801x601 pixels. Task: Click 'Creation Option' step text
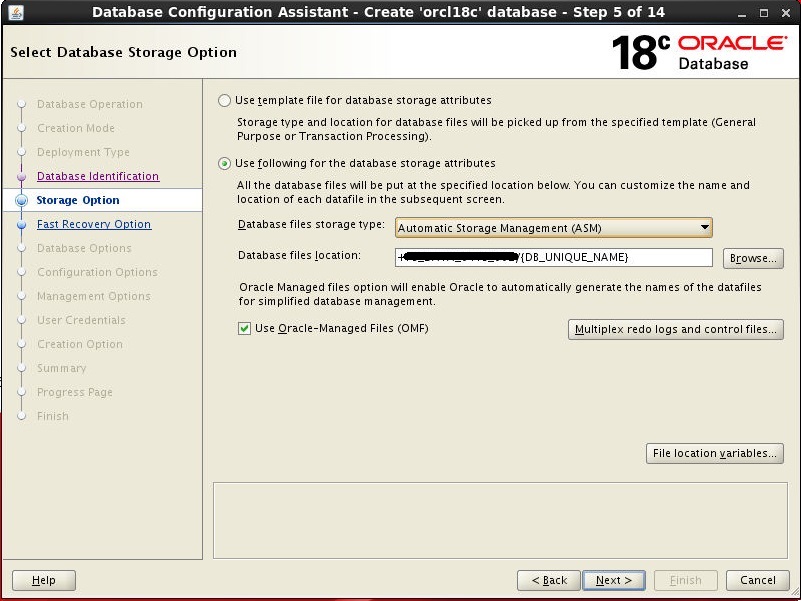80,344
